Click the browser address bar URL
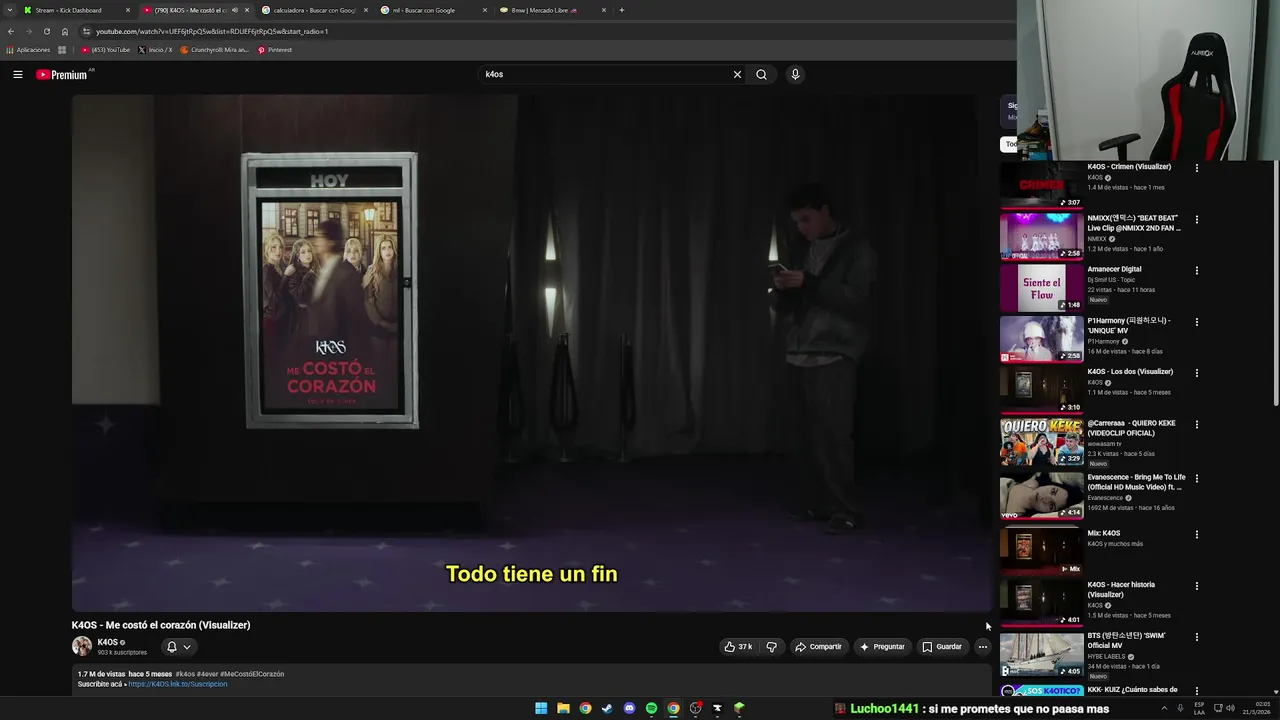The image size is (1280, 720). tap(212, 31)
